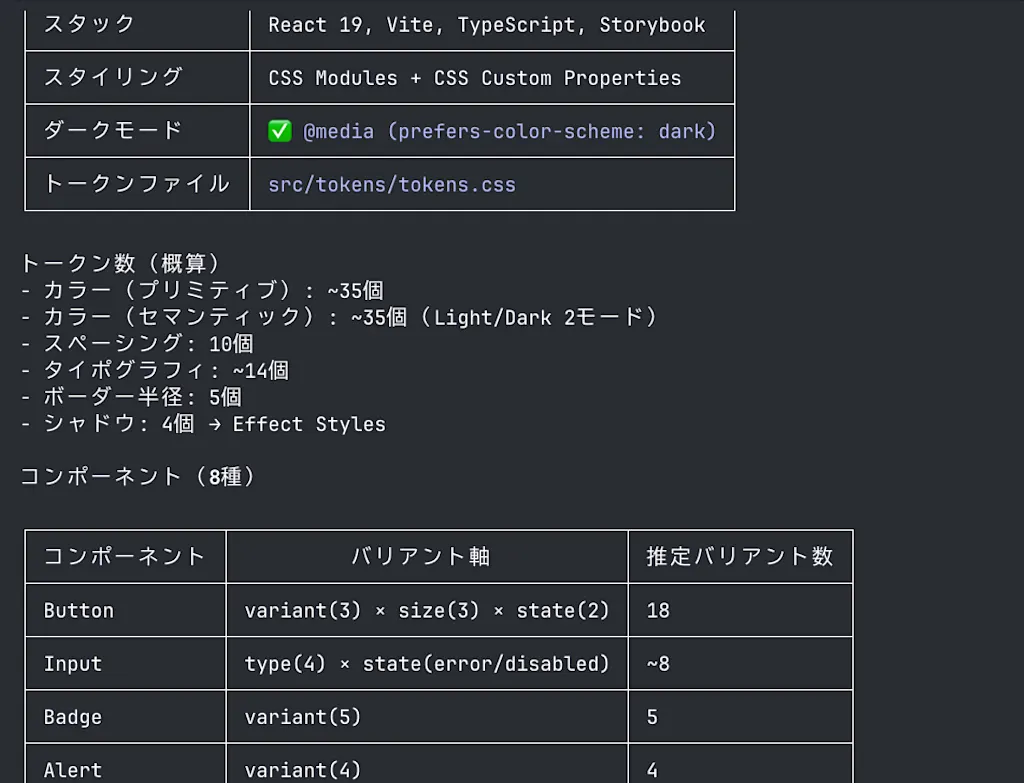Screen dimensions: 1024x783
Task: Click 'variant(3) × size(3) × state(2)' cell
Action: coord(426,611)
